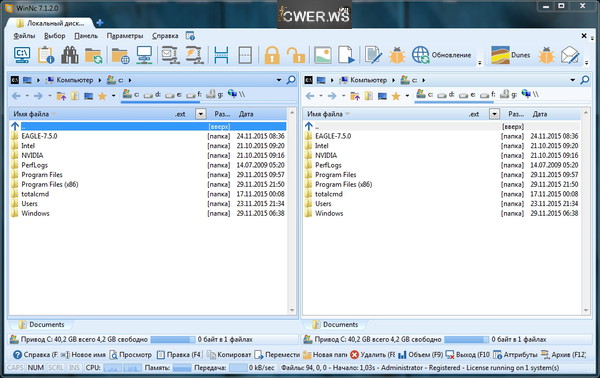This screenshot has height=378, width=600.
Task: Switch right panel to drive g:
Action: click(509, 94)
